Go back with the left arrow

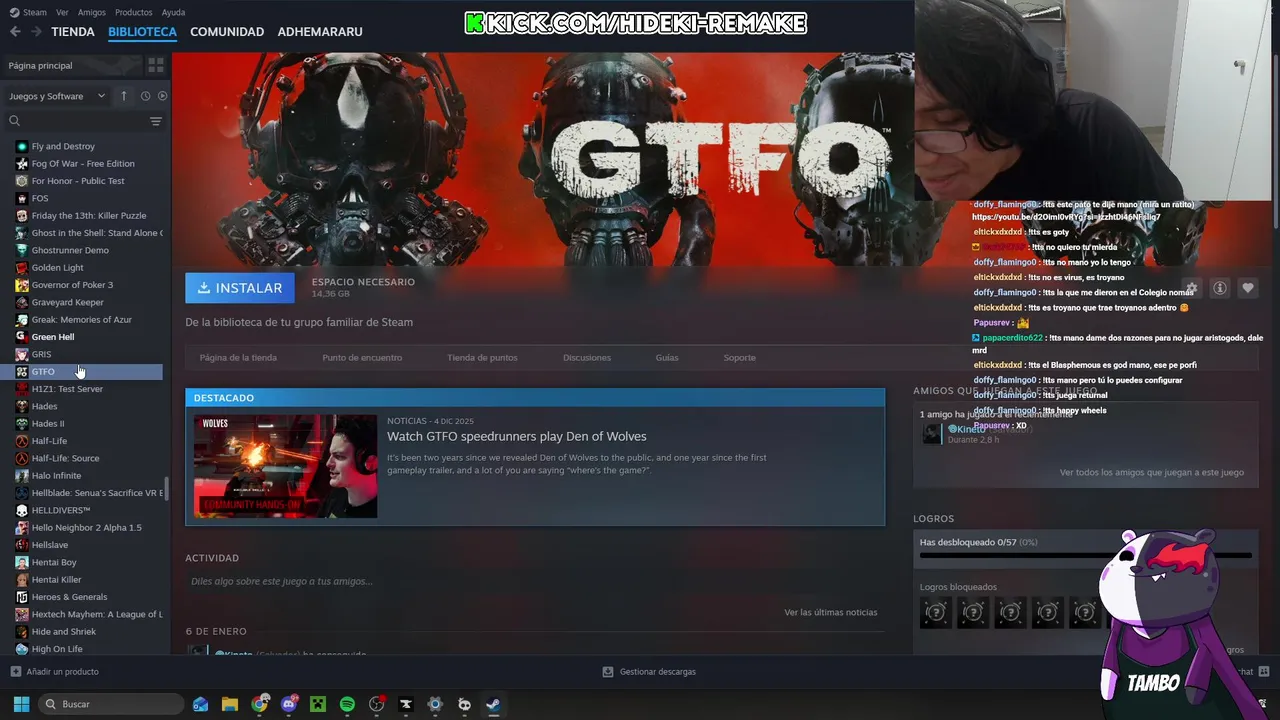[x=15, y=32]
